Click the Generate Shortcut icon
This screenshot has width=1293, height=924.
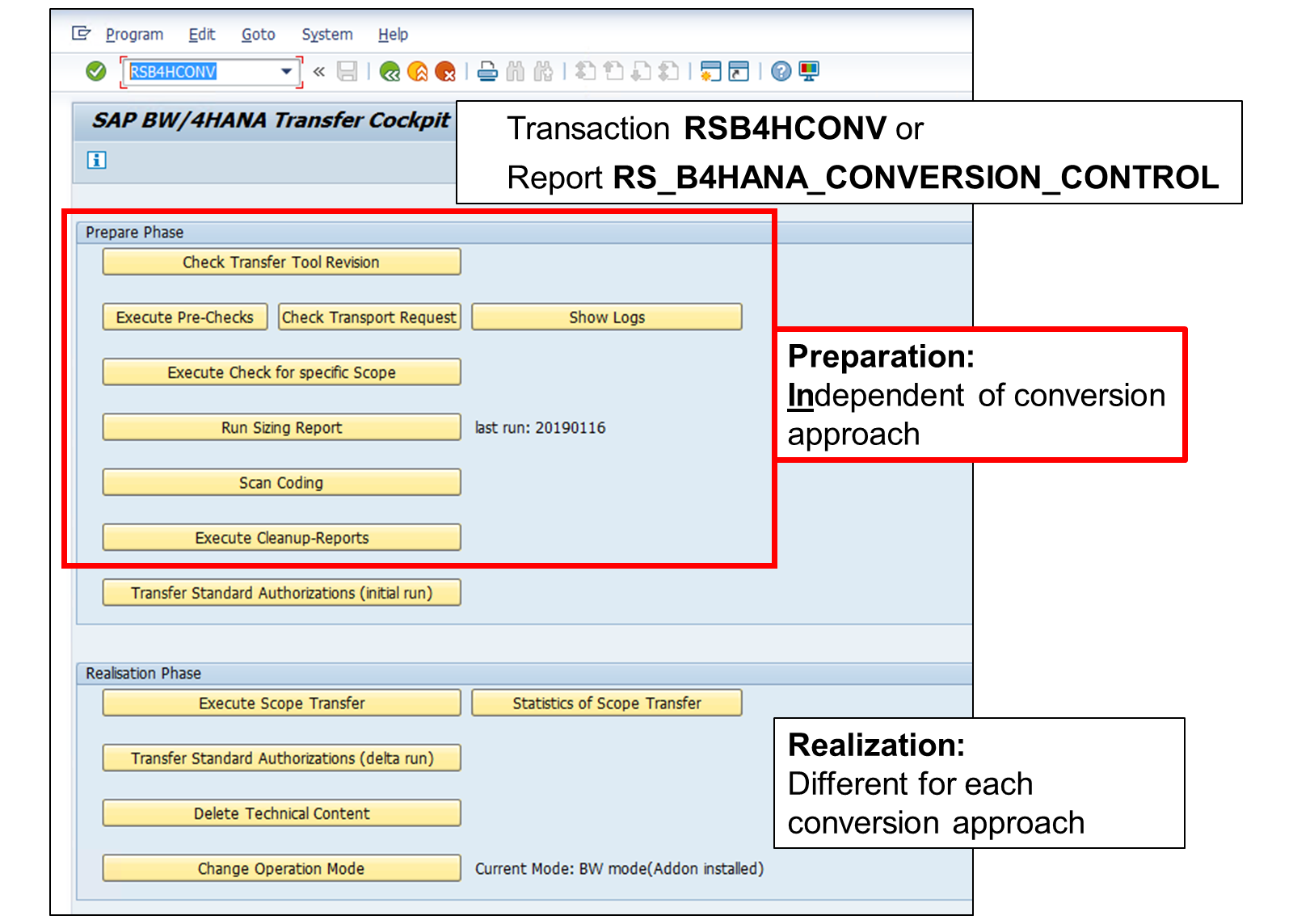click(739, 71)
